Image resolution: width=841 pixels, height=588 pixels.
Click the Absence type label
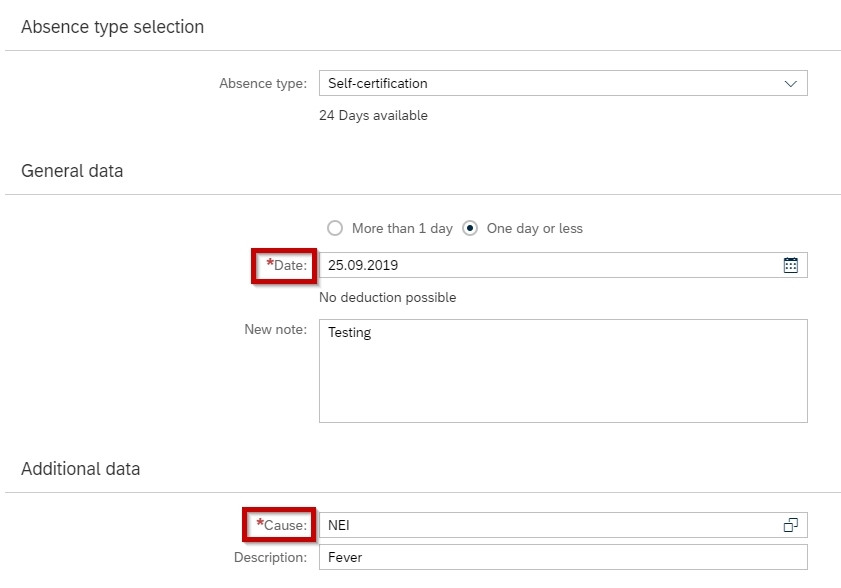click(x=263, y=84)
